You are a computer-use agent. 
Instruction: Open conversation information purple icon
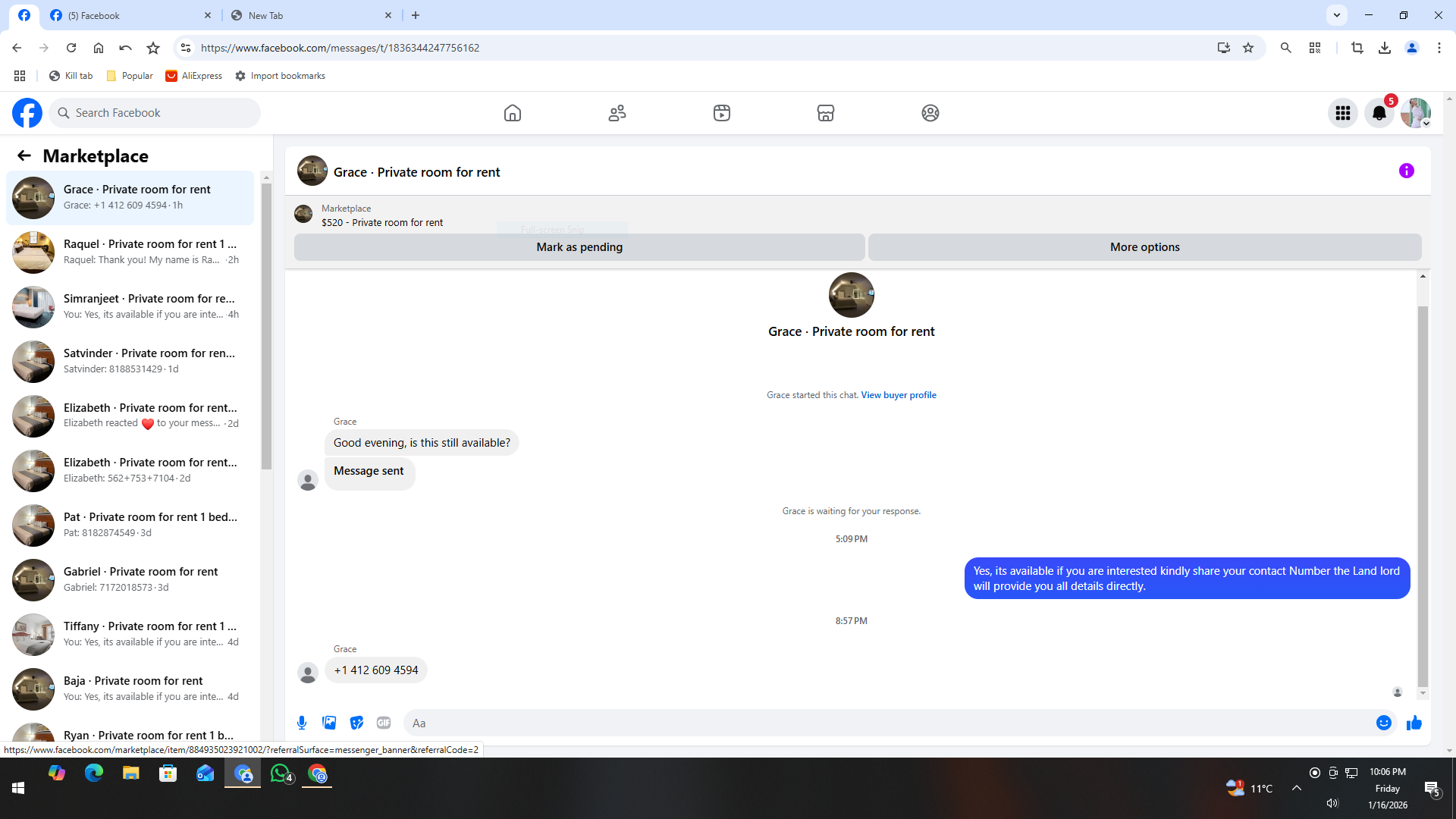(1407, 171)
